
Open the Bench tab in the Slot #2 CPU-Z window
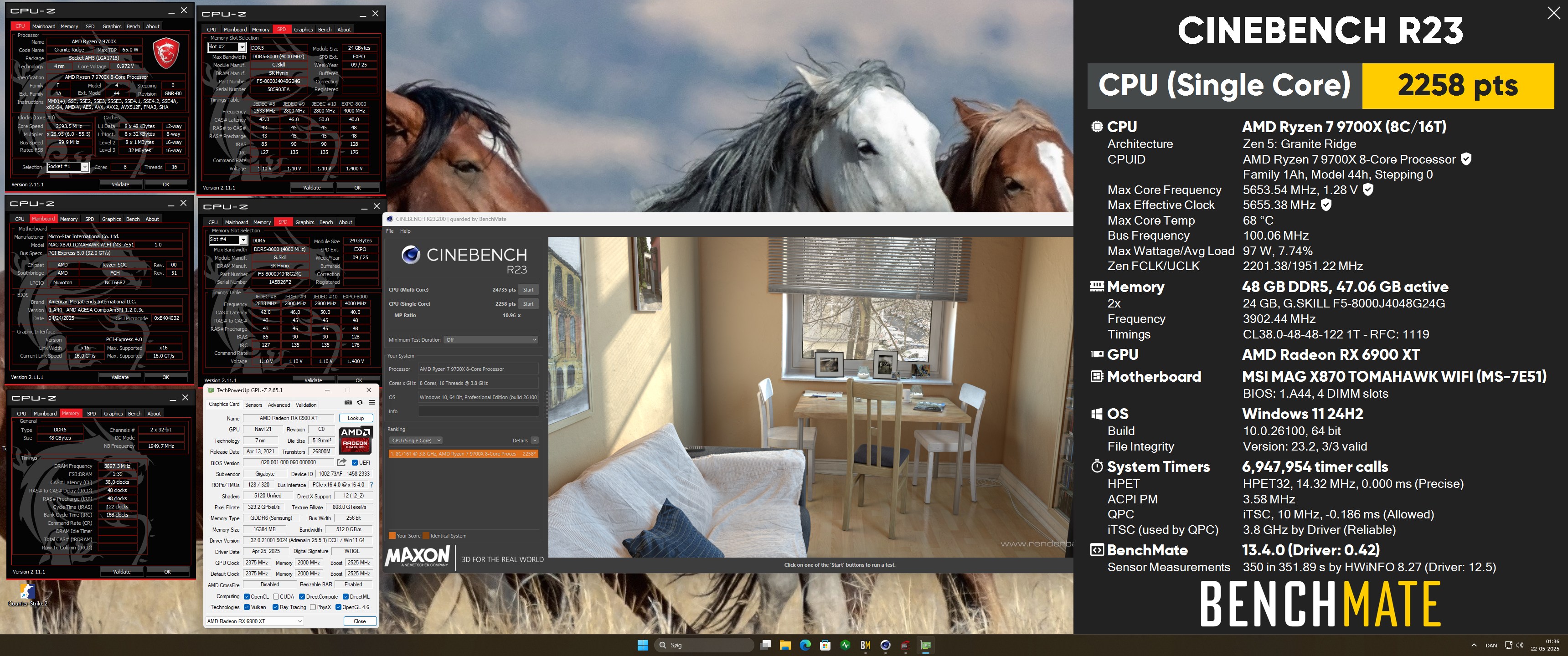click(x=325, y=29)
